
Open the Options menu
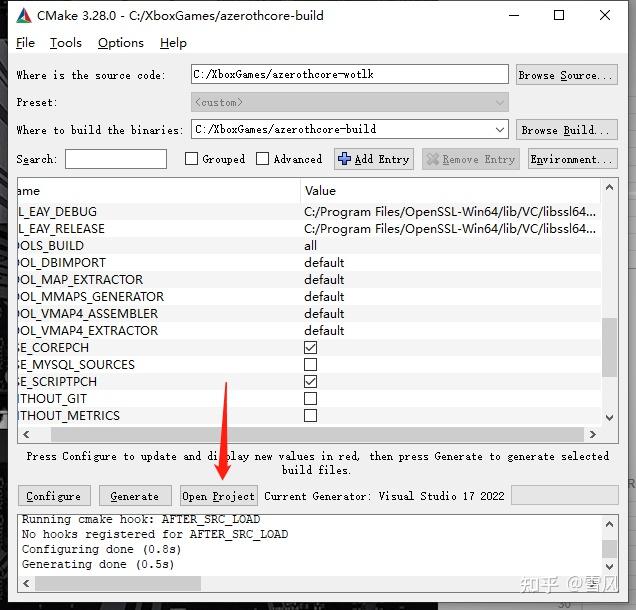click(121, 43)
